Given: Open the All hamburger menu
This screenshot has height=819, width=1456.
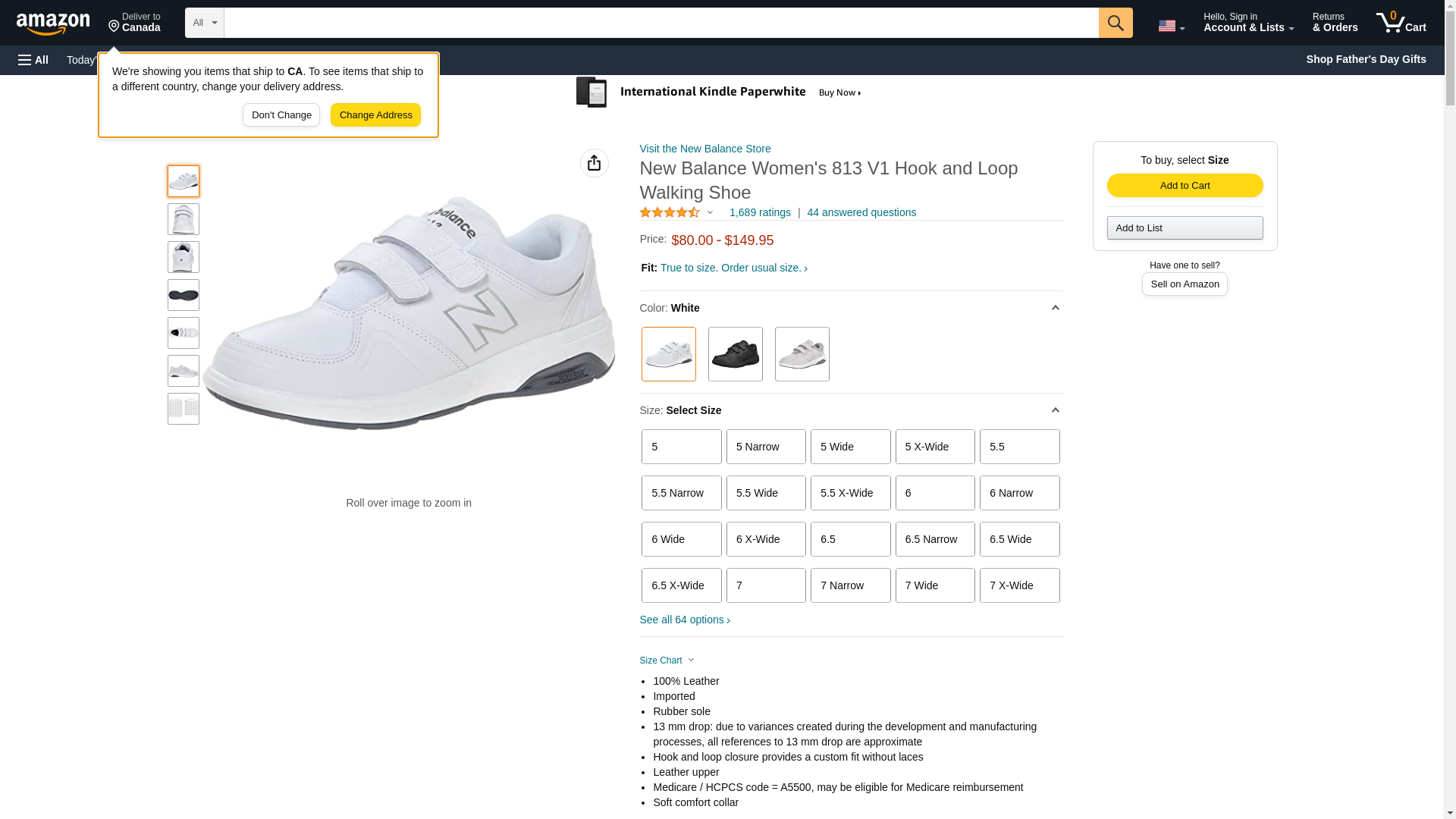Looking at the screenshot, I should pyautogui.click(x=33, y=60).
